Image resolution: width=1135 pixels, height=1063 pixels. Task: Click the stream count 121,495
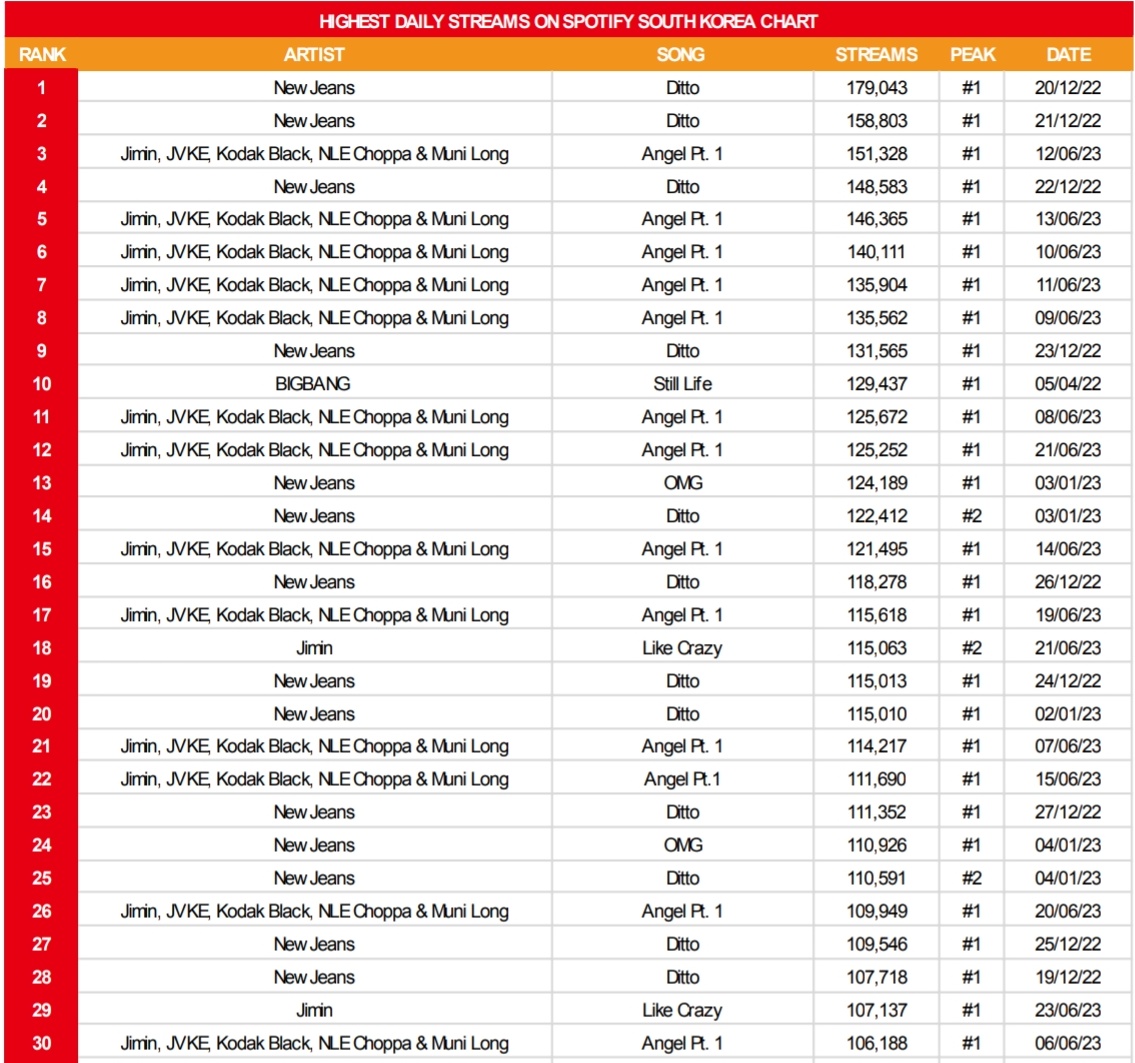click(x=877, y=549)
